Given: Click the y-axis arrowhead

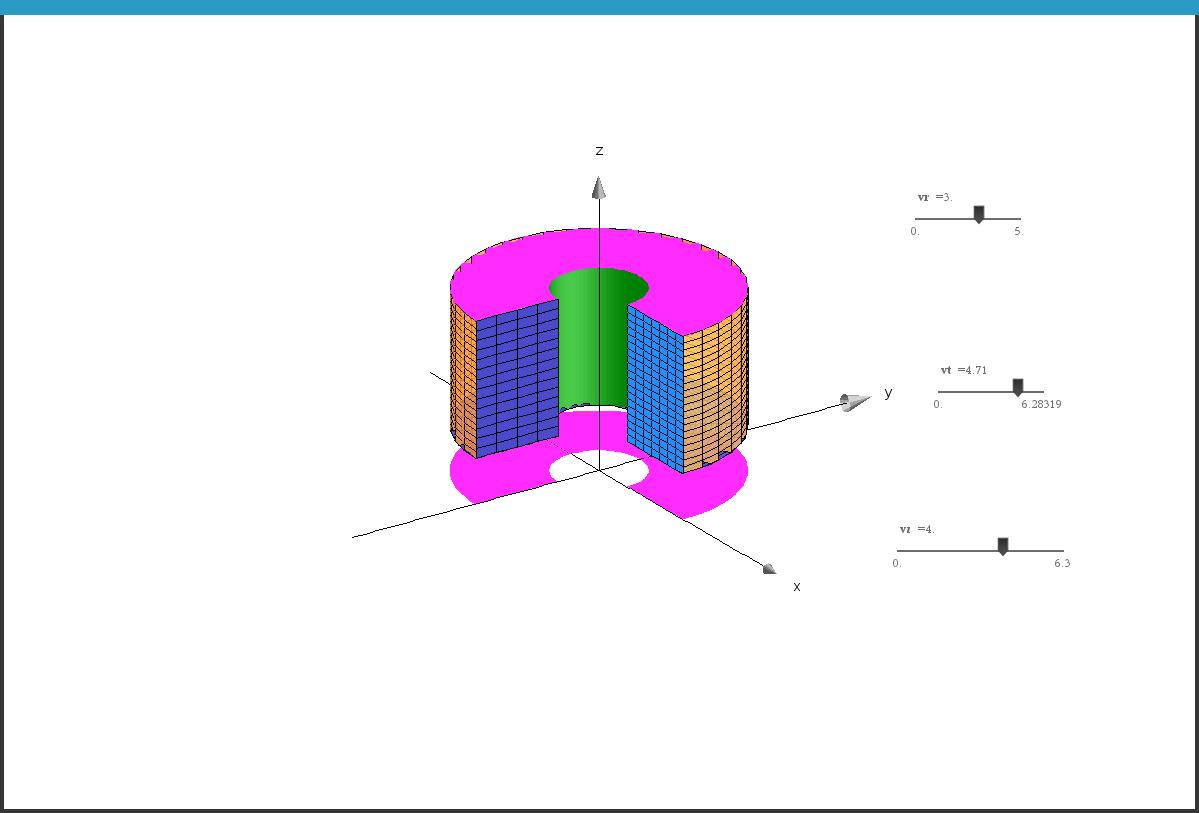Looking at the screenshot, I should coord(853,402).
